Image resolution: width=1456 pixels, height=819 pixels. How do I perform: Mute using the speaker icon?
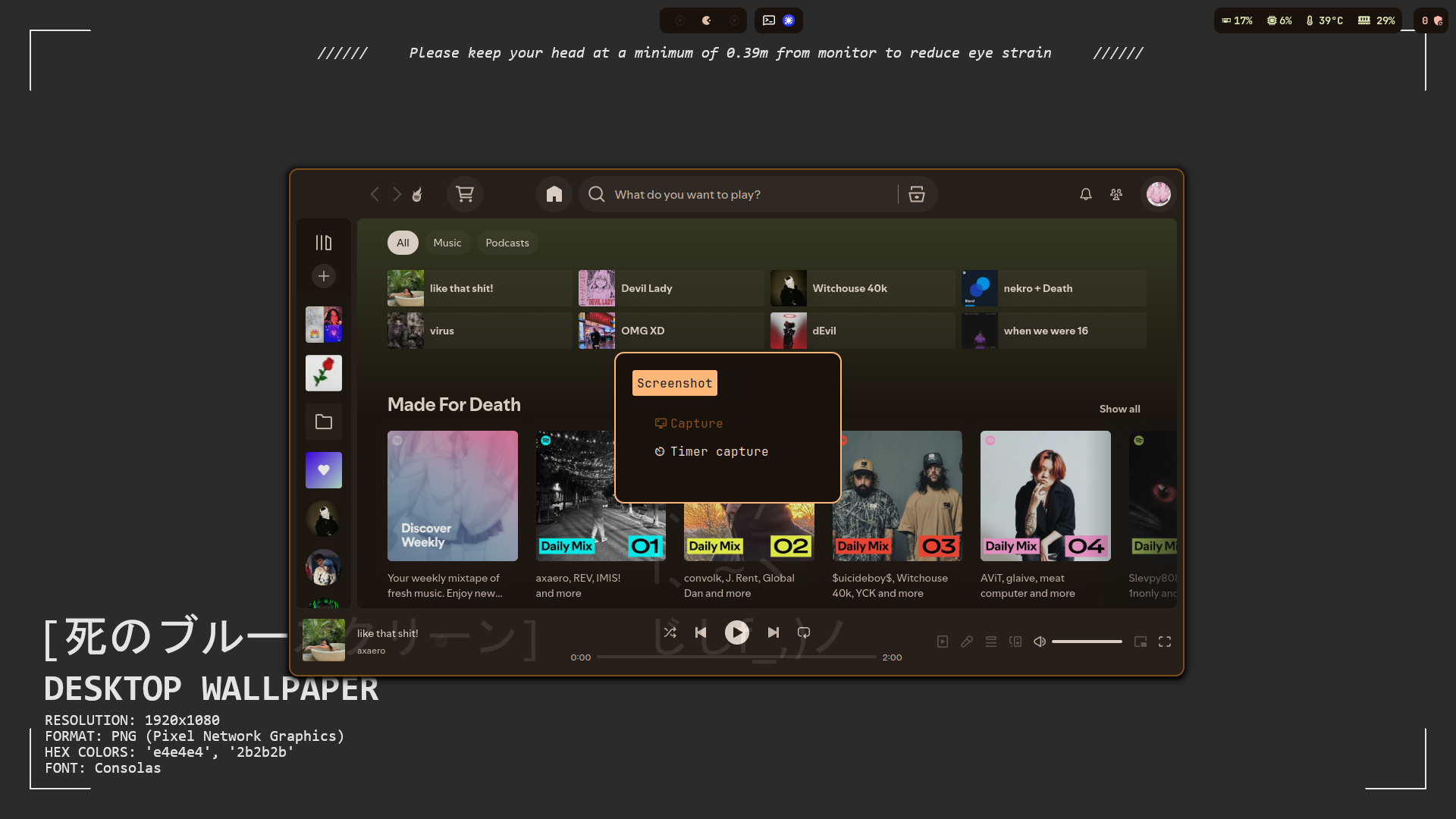click(1040, 642)
